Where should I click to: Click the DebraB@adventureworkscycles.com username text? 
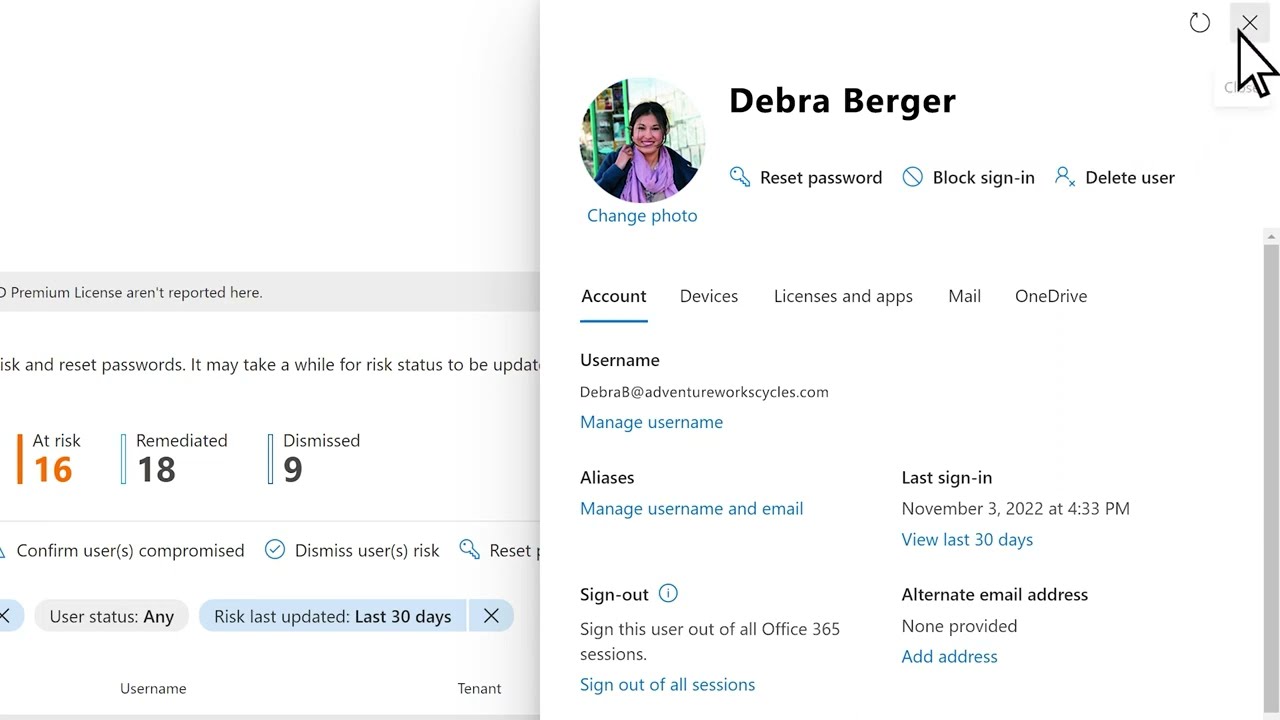pos(704,392)
